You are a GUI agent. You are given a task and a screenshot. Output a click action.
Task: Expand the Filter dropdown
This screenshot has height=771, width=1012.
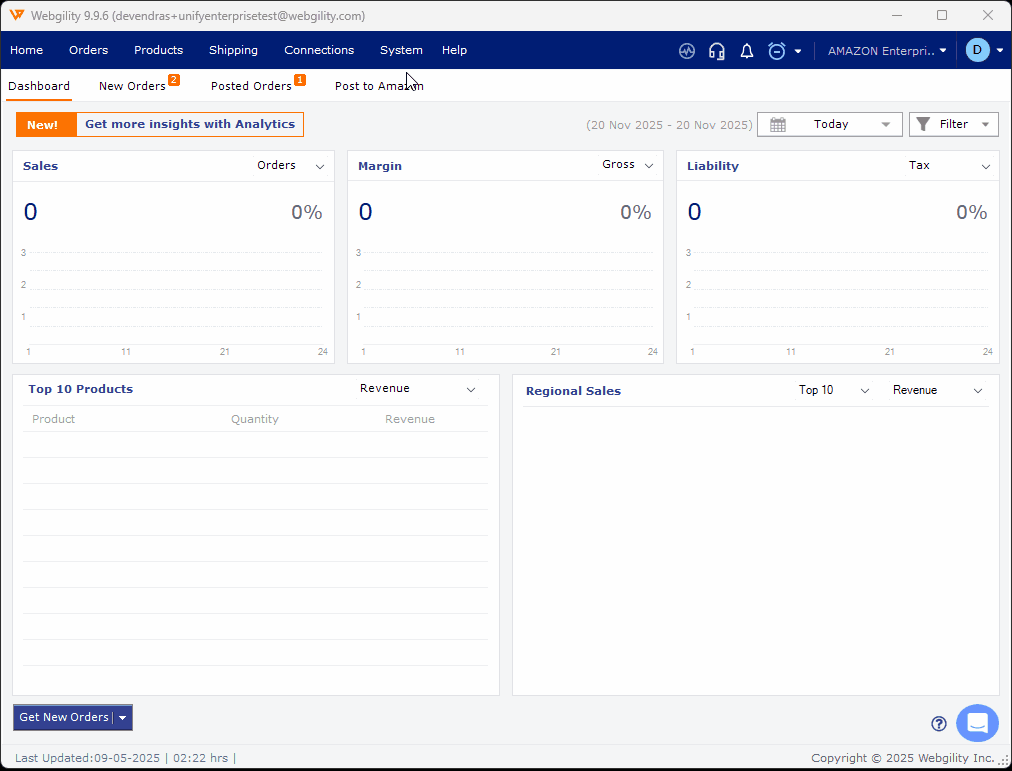pos(953,124)
